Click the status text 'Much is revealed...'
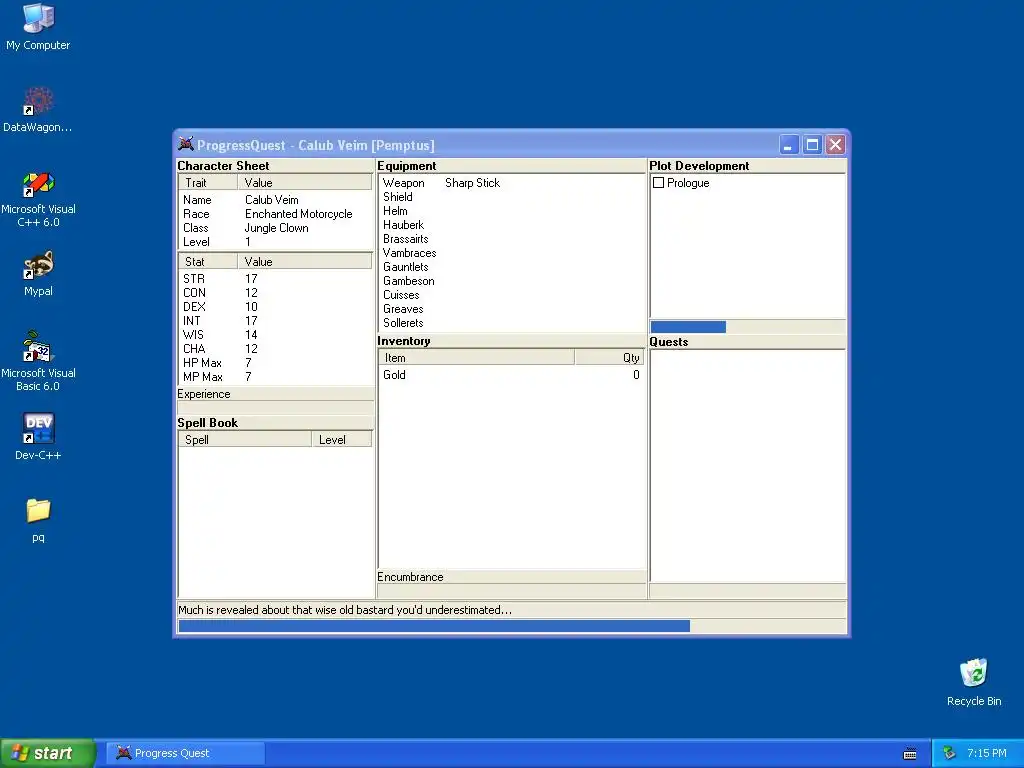 (345, 610)
